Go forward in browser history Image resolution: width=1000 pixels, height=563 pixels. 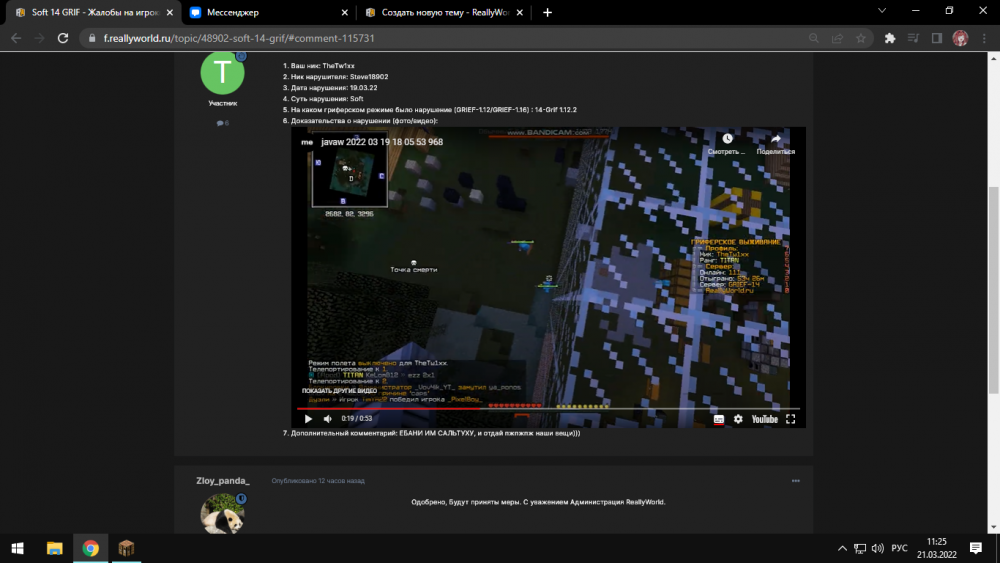click(x=40, y=38)
